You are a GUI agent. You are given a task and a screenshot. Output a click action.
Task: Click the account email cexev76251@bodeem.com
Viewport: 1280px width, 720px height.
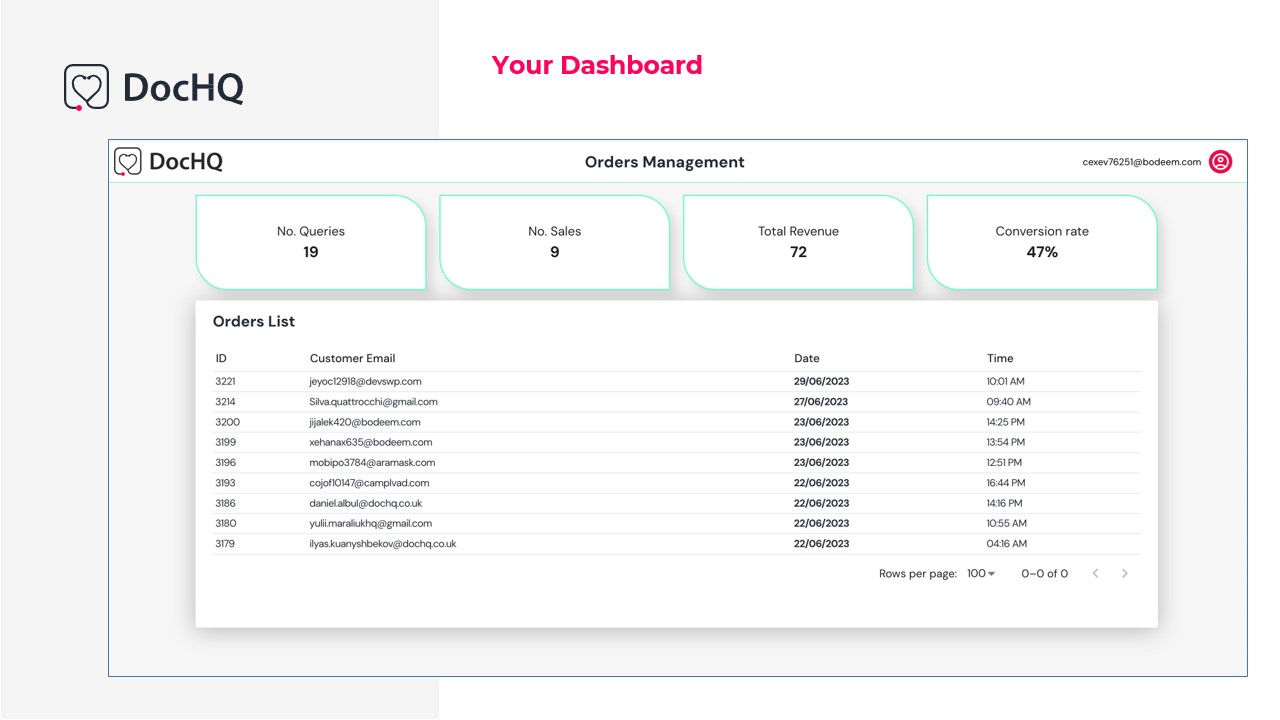(x=1141, y=162)
